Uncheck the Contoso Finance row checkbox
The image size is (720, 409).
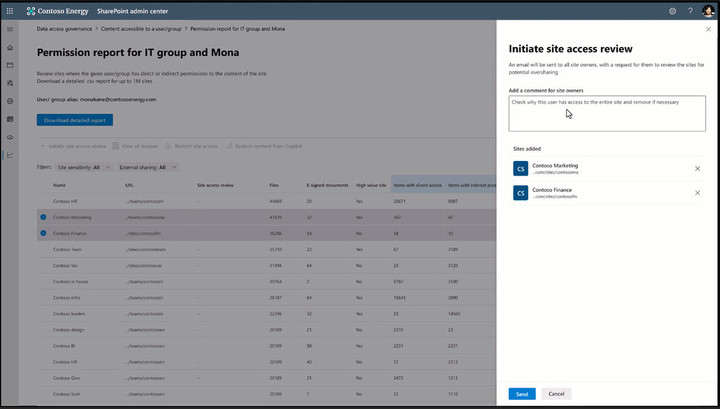pyautogui.click(x=43, y=233)
